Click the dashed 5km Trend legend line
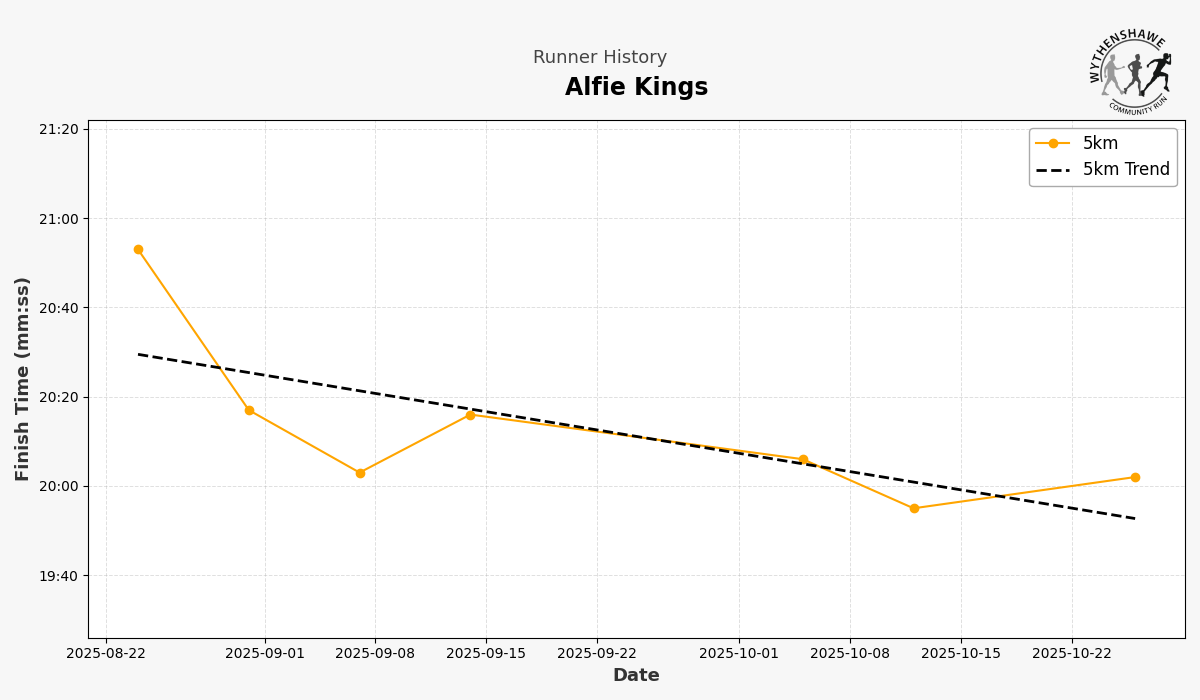 click(1053, 170)
